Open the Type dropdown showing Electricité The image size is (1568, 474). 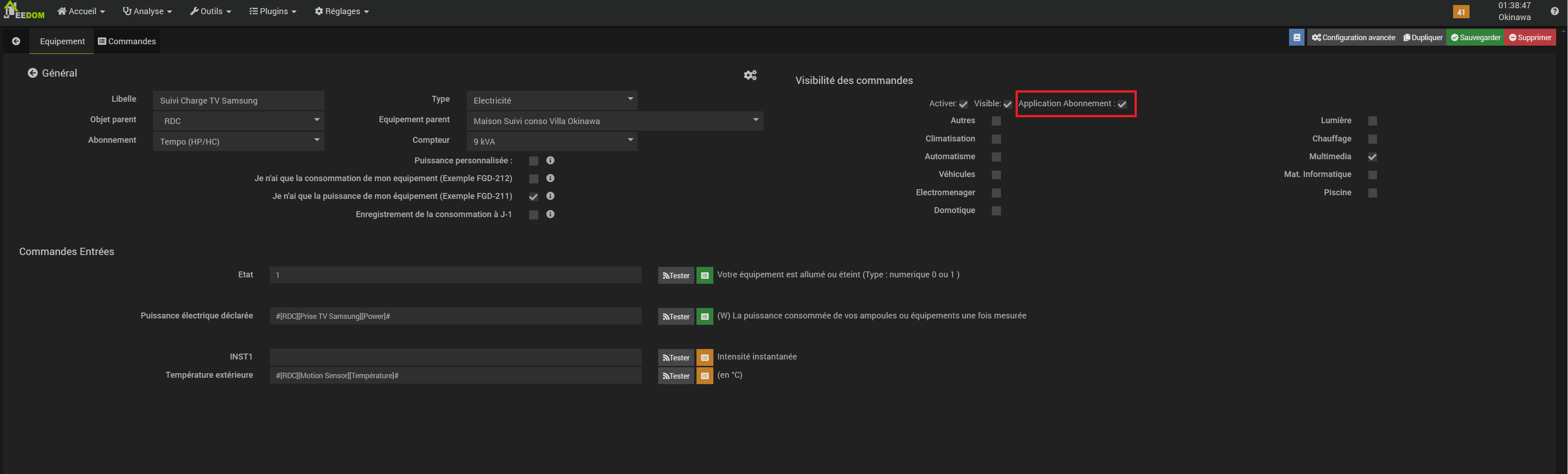(552, 100)
